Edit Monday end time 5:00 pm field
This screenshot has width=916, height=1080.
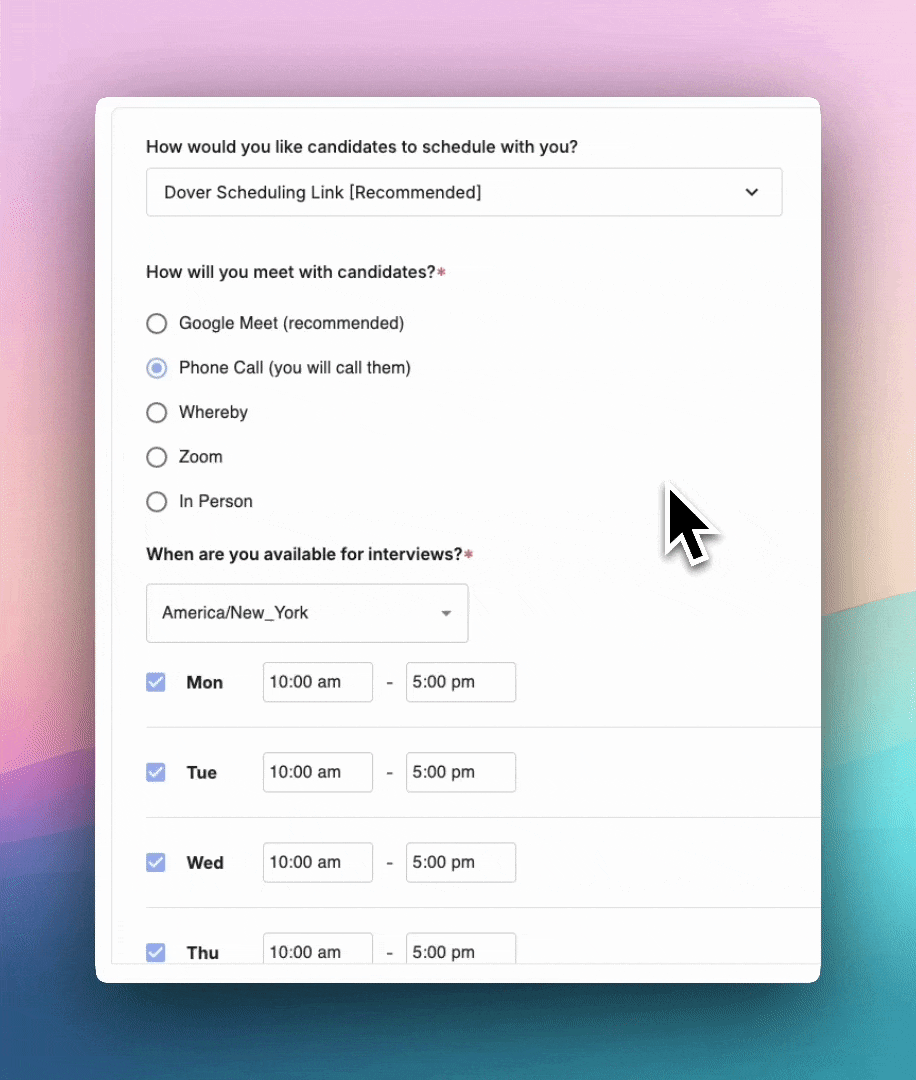click(460, 682)
